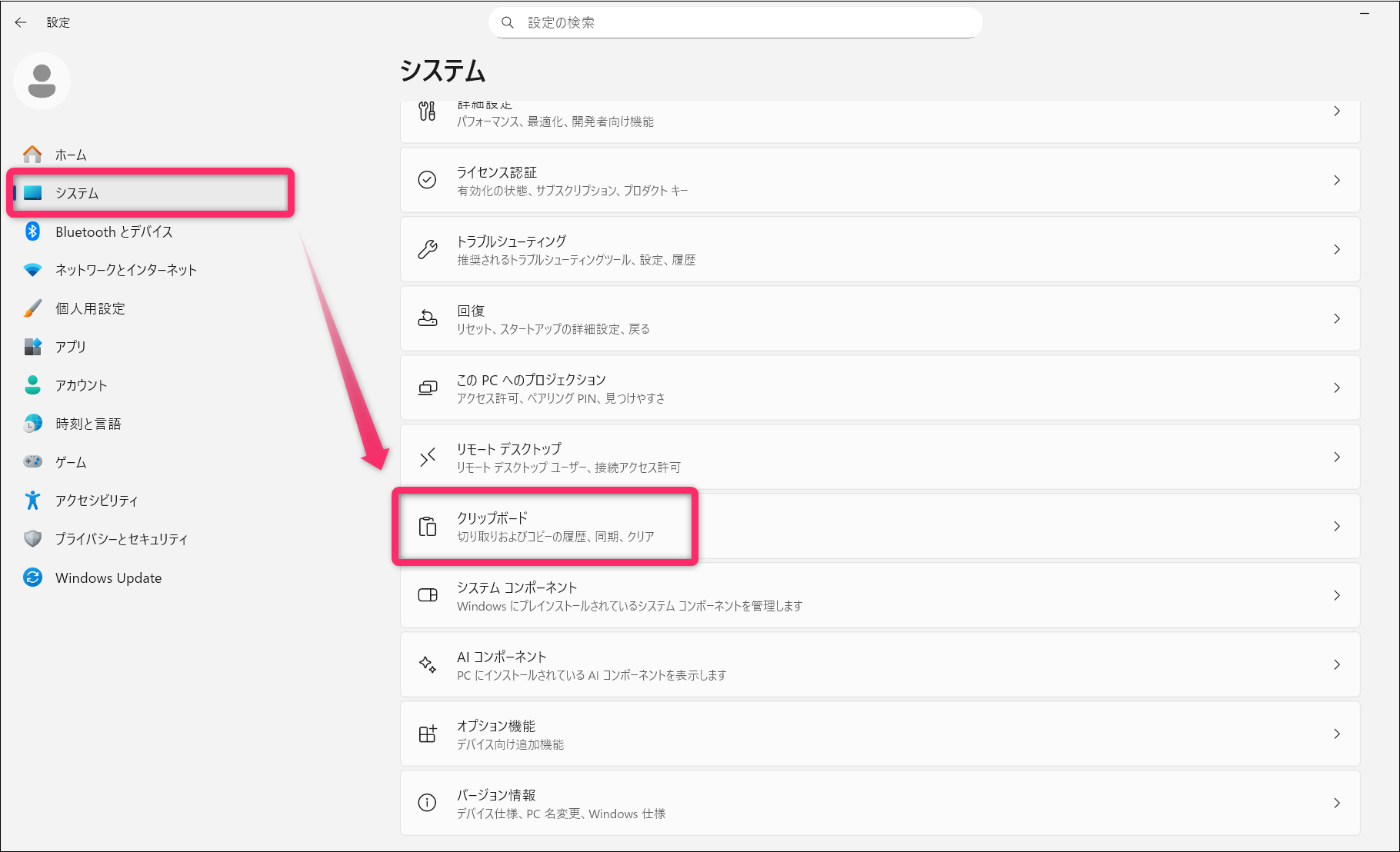Screen dimensions: 1400x852
Task: Open the オプション機能 chevron arrow
Action: [x=1337, y=734]
